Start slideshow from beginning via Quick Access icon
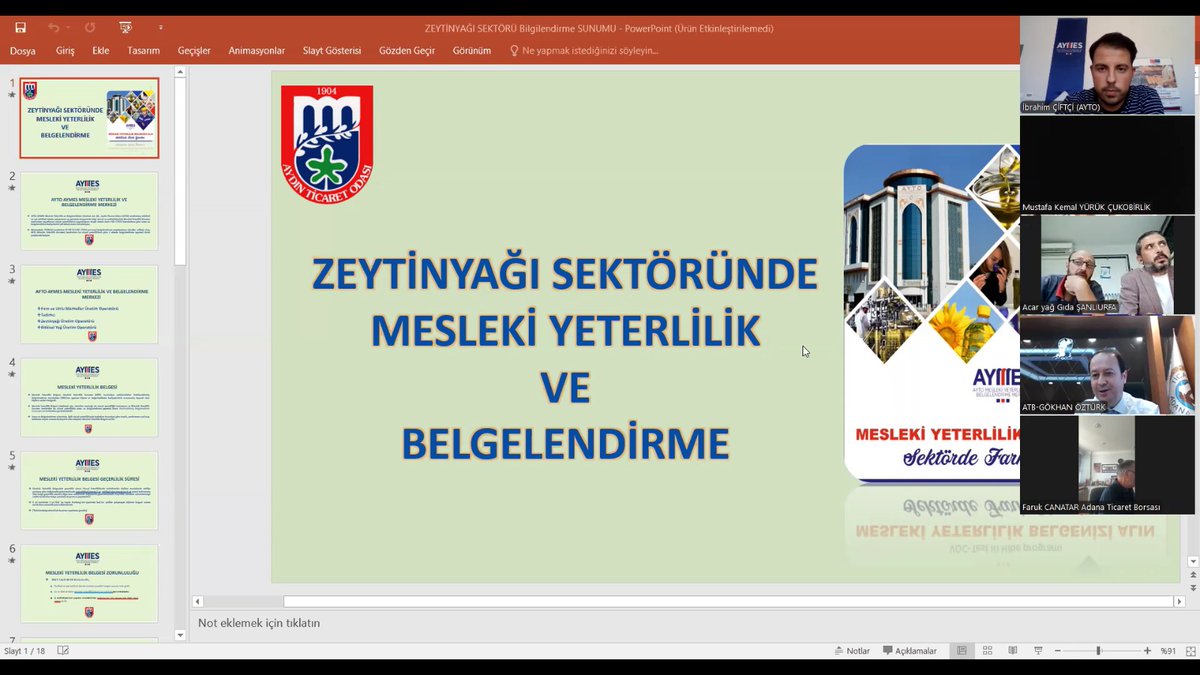 click(x=125, y=27)
